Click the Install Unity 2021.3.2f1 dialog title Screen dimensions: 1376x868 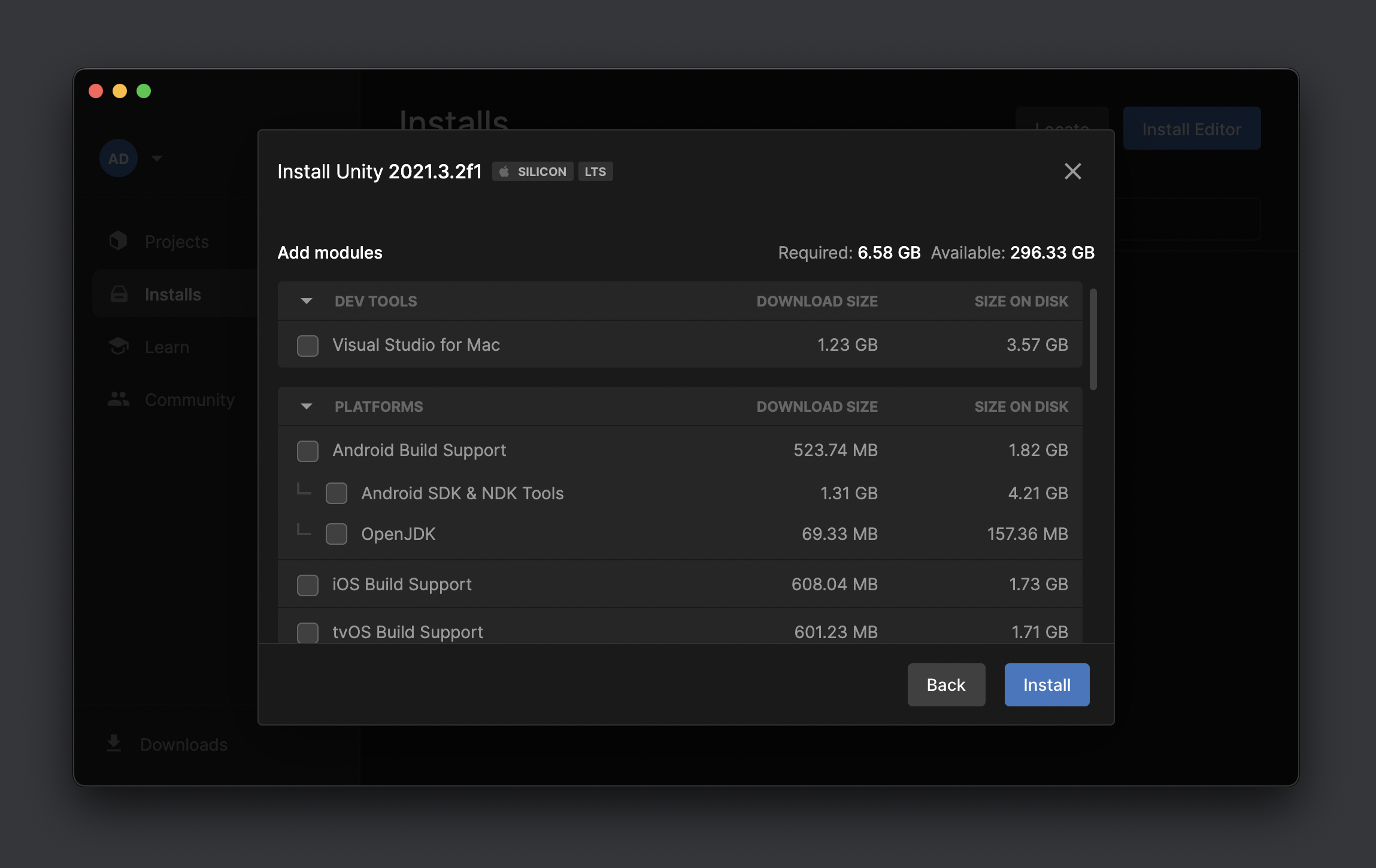(380, 172)
